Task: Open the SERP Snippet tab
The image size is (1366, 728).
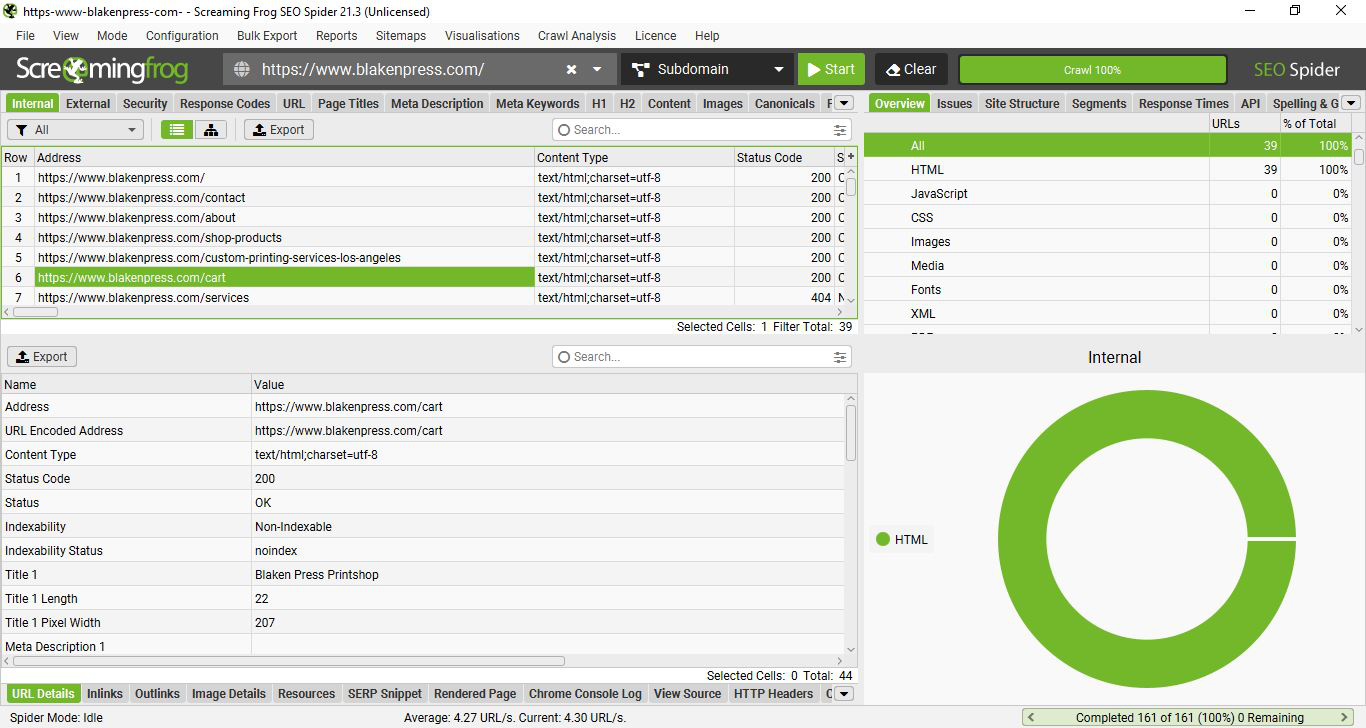Action: [x=385, y=694]
